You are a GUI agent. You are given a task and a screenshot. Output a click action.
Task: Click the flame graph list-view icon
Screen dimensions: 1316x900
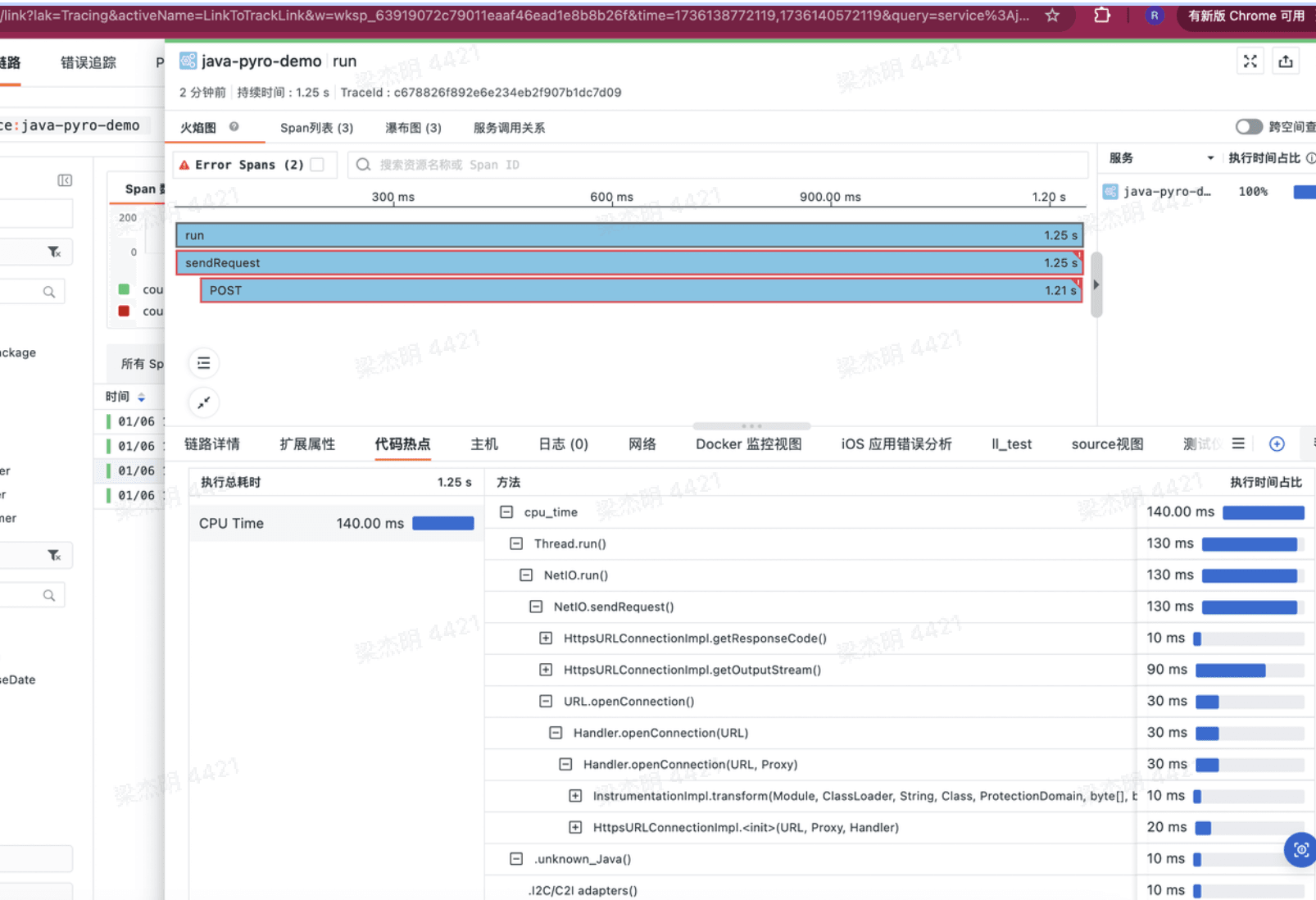point(204,363)
